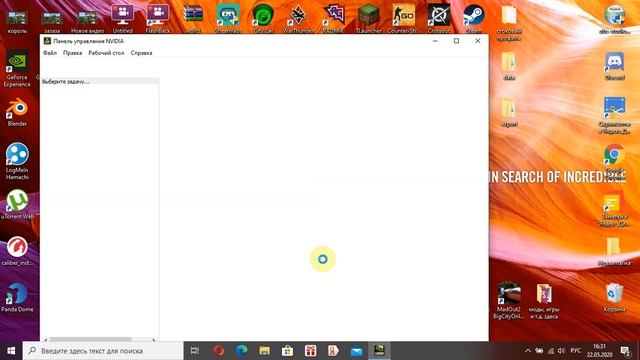Select the Steam desktop icon
Viewport: 640px width, 360px height.
point(473,18)
